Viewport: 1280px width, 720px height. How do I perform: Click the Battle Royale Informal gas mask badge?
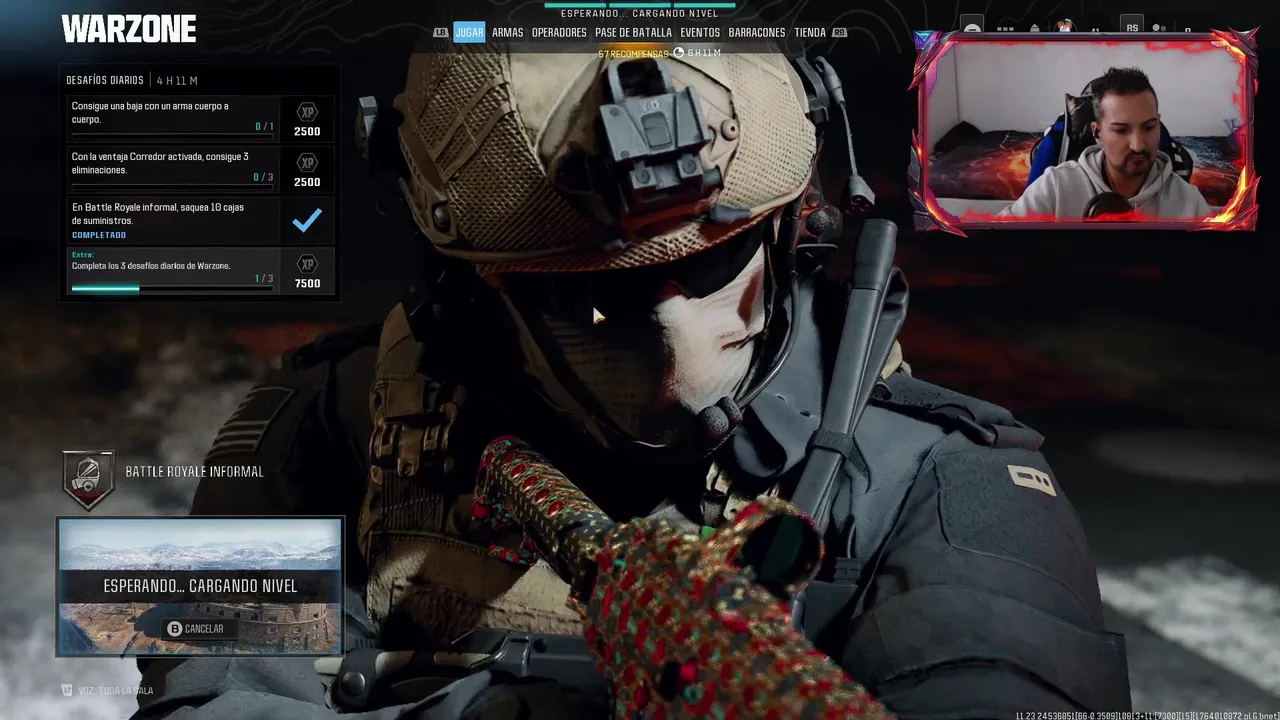(x=89, y=479)
